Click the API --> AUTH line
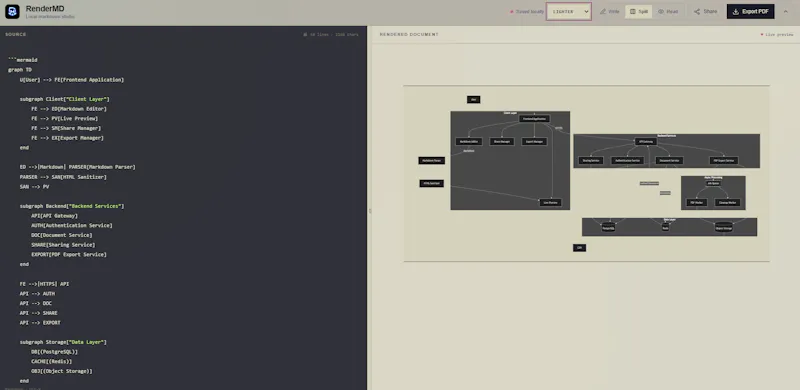 pyautogui.click(x=38, y=294)
